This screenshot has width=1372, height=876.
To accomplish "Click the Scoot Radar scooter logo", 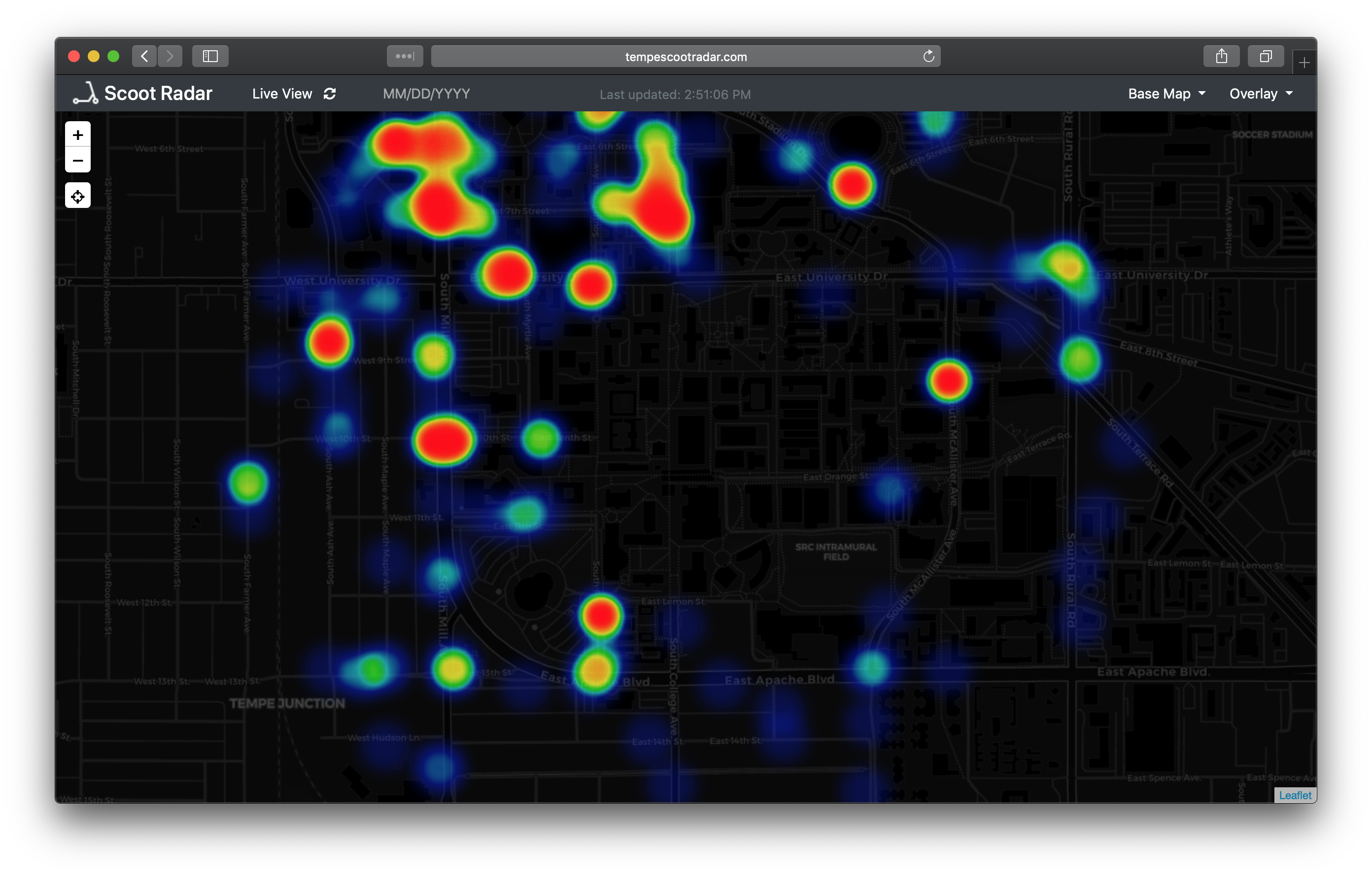I will pyautogui.click(x=85, y=94).
